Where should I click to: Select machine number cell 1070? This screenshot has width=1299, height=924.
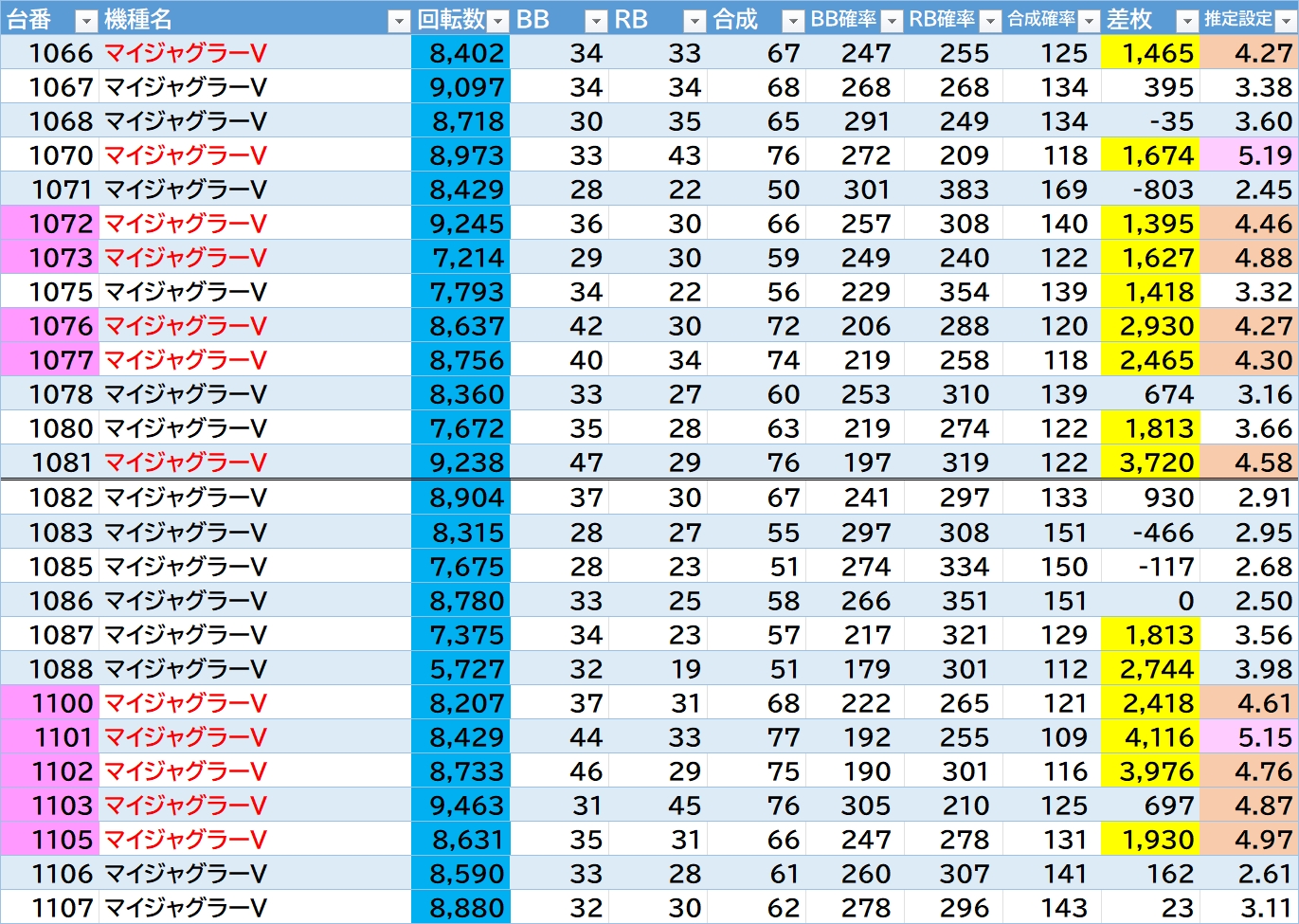point(49,155)
